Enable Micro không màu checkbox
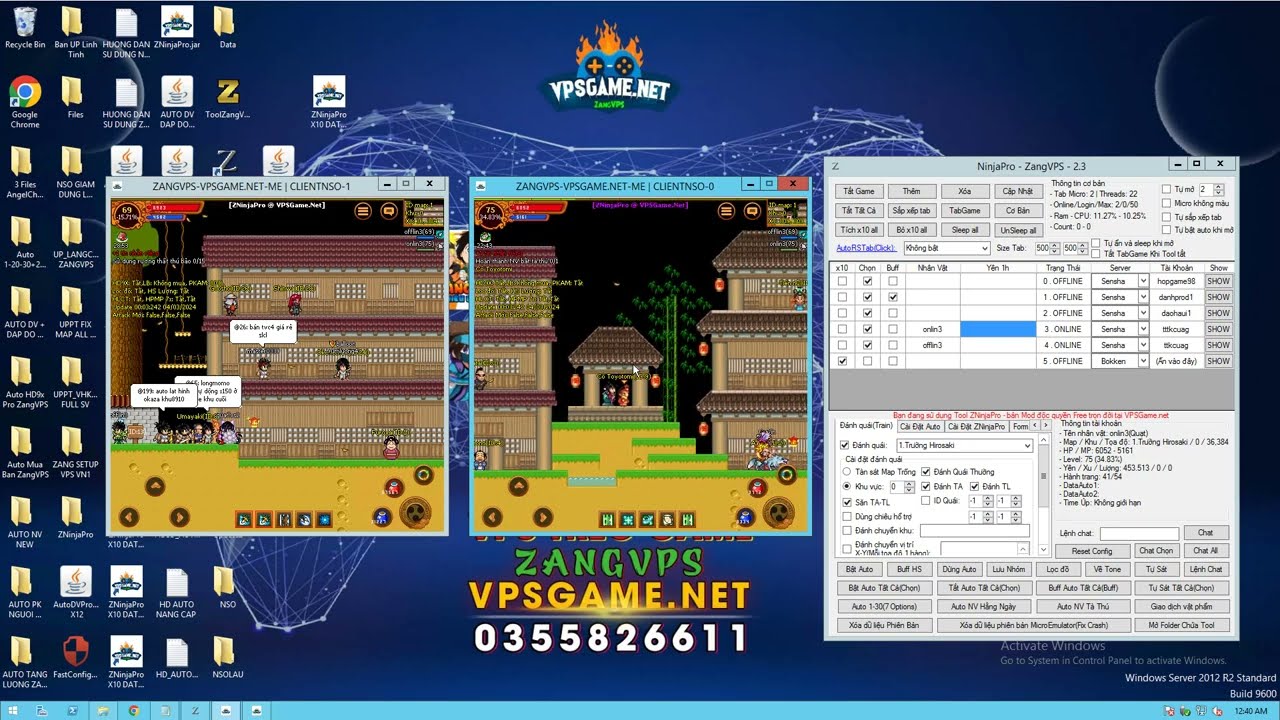 [x=1167, y=203]
